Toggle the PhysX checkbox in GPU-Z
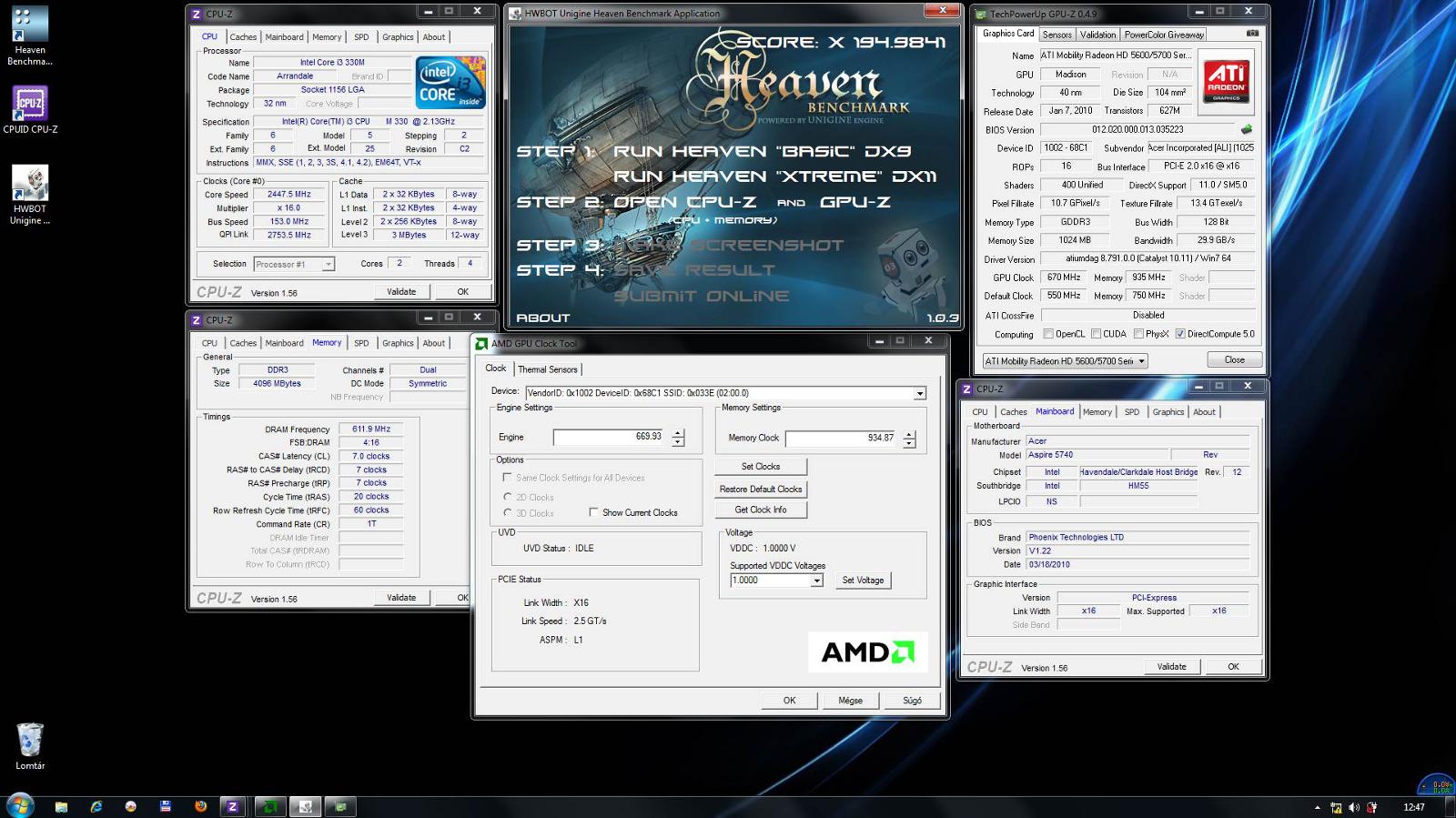The width and height of the screenshot is (1456, 818). pos(1138,334)
